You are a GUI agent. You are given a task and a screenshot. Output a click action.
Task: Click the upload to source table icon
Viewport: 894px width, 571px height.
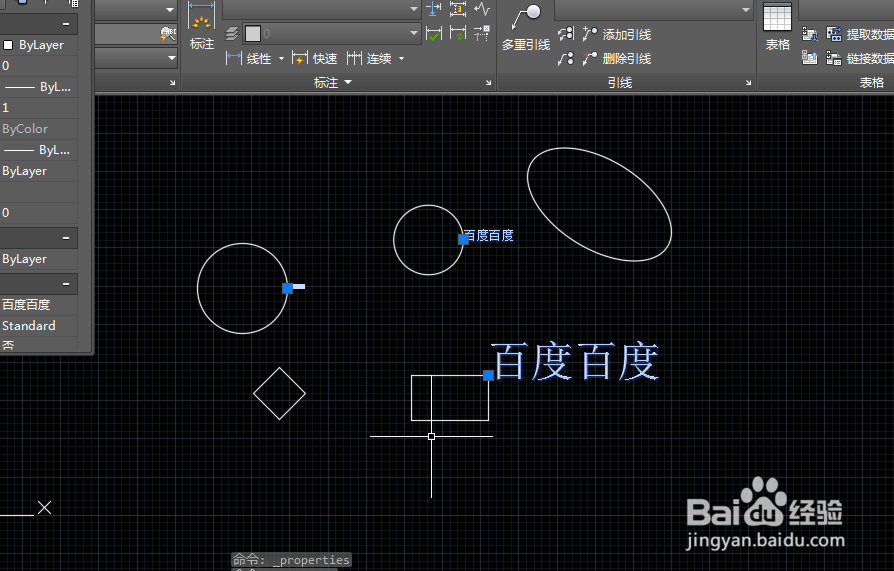tap(810, 58)
